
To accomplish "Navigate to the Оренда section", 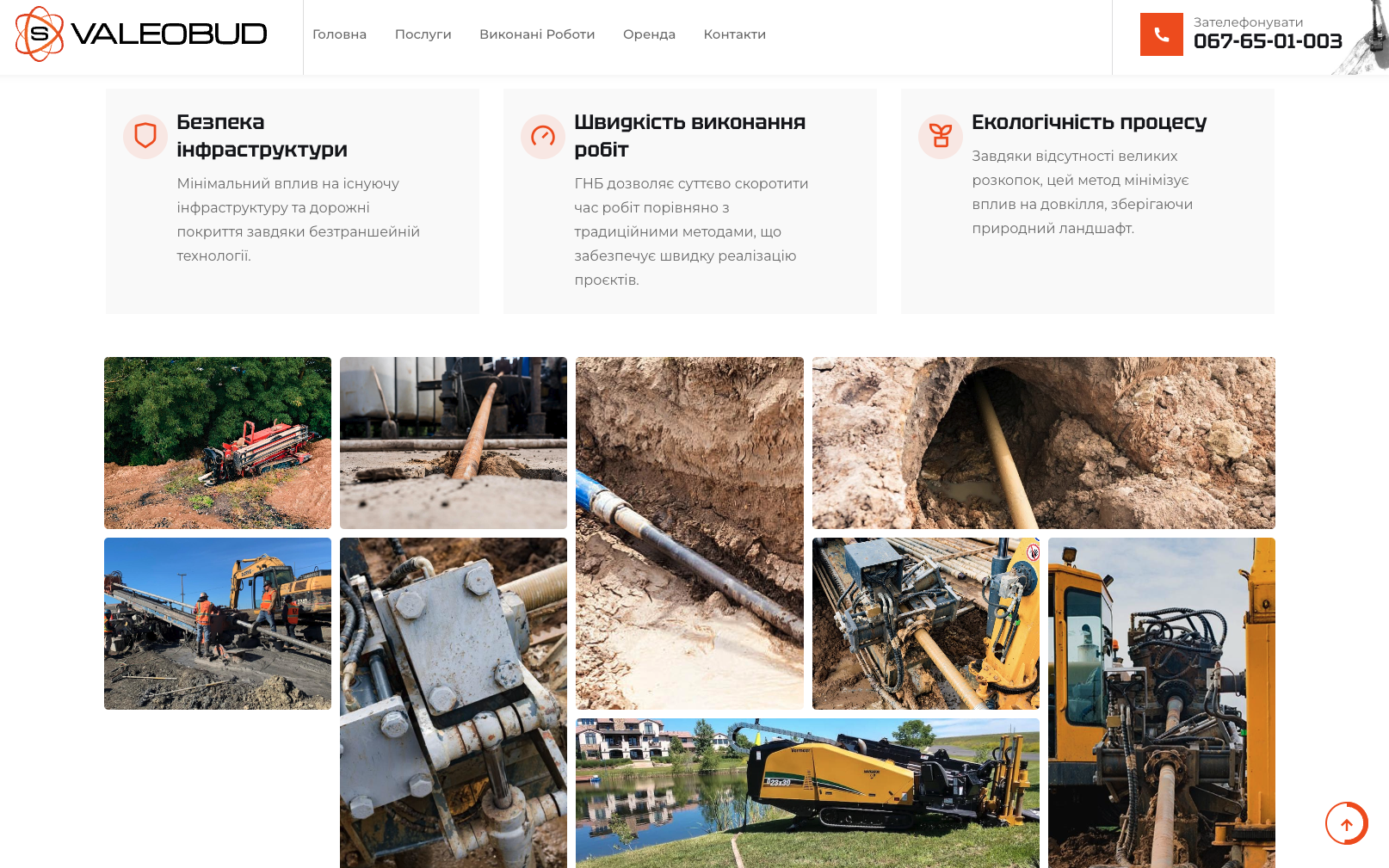I will click(649, 34).
